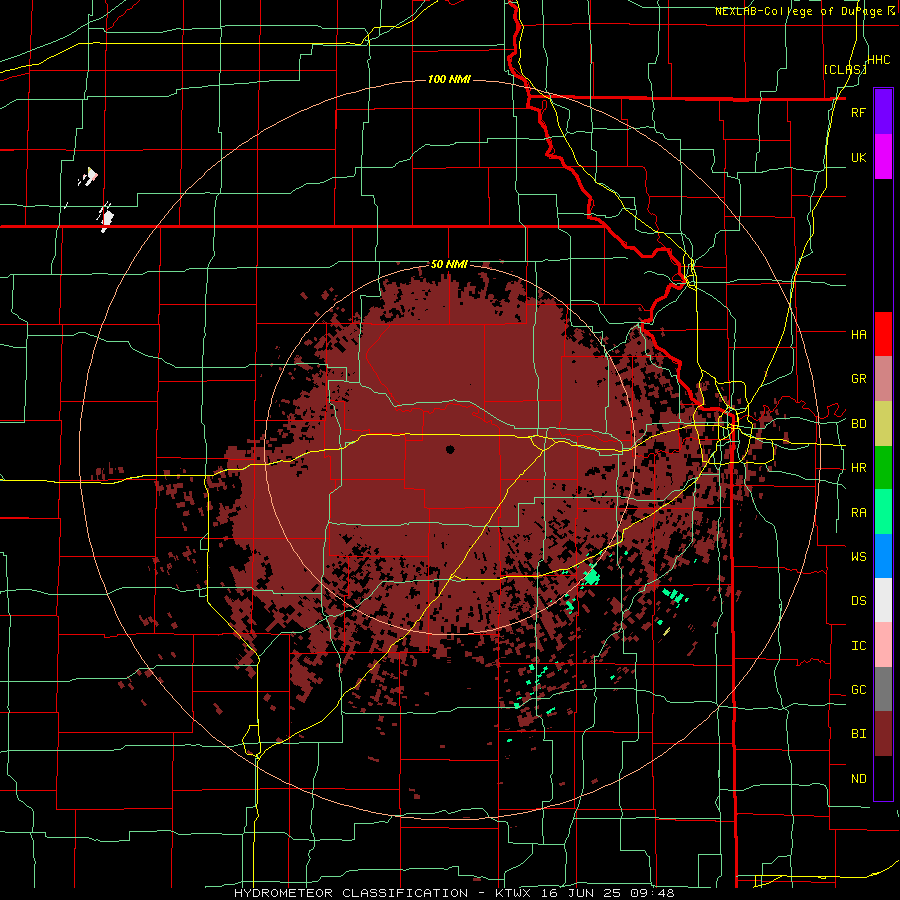Click the largest green RA echo patch

click(591, 575)
